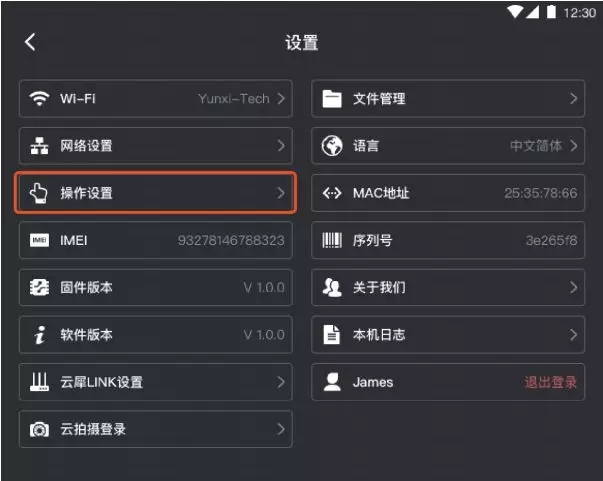Open 网络设置 menu entry
Image resolution: width=603 pixels, height=481 pixels.
[x=156, y=146]
